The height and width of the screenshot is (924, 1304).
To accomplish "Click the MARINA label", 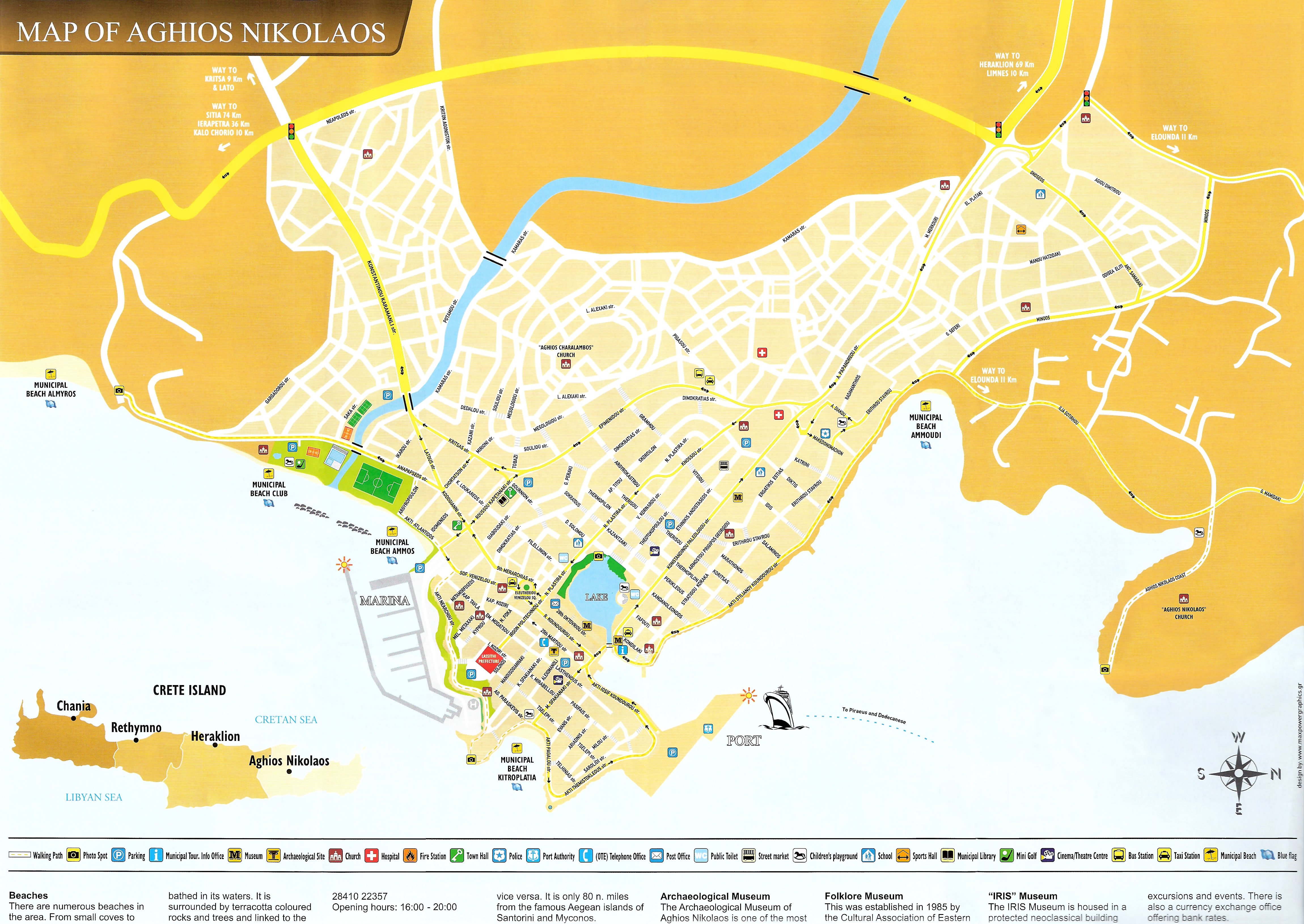I will (385, 600).
